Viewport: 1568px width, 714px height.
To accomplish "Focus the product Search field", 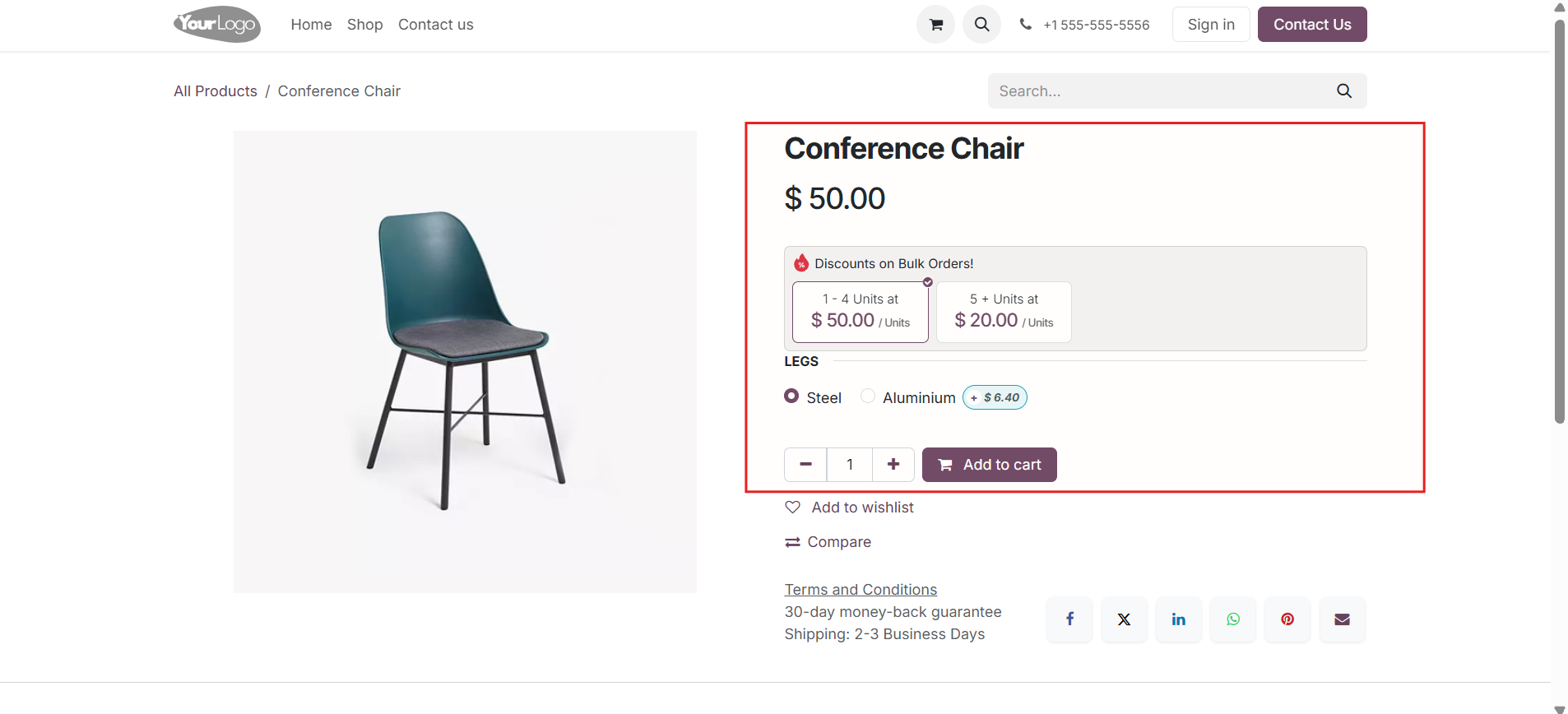I will (1160, 91).
